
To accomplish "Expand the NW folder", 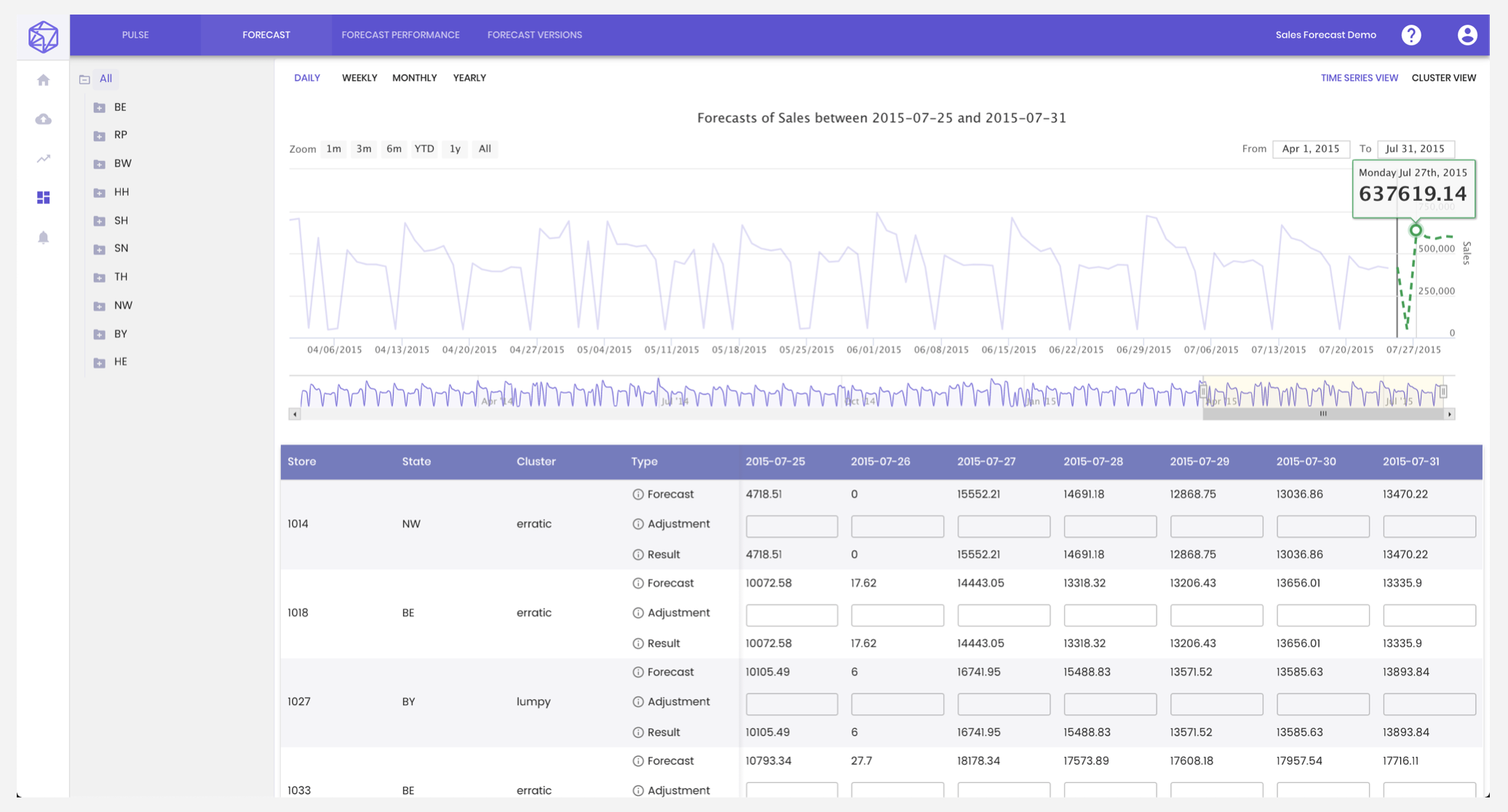I will [100, 306].
